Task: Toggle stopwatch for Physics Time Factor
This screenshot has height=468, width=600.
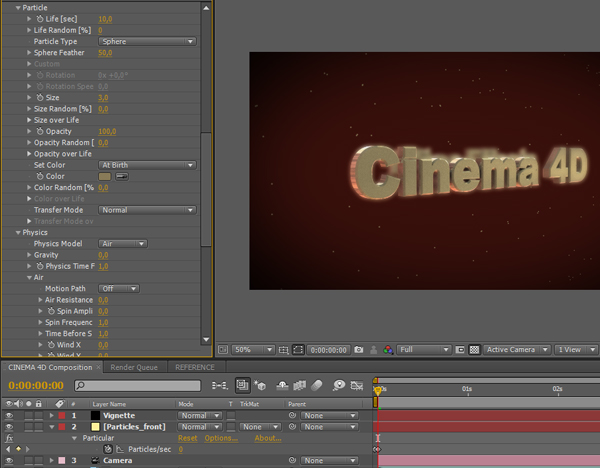Action: pos(40,266)
